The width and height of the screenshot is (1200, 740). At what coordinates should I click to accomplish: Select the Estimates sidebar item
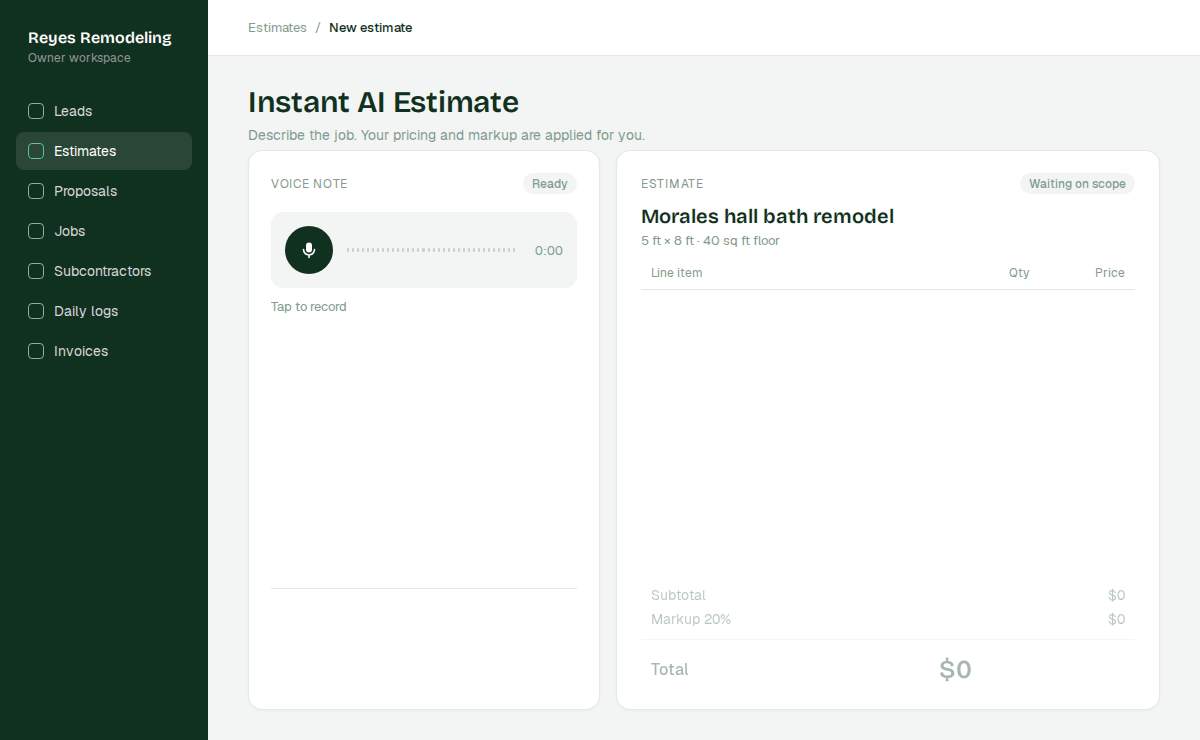[x=104, y=151]
